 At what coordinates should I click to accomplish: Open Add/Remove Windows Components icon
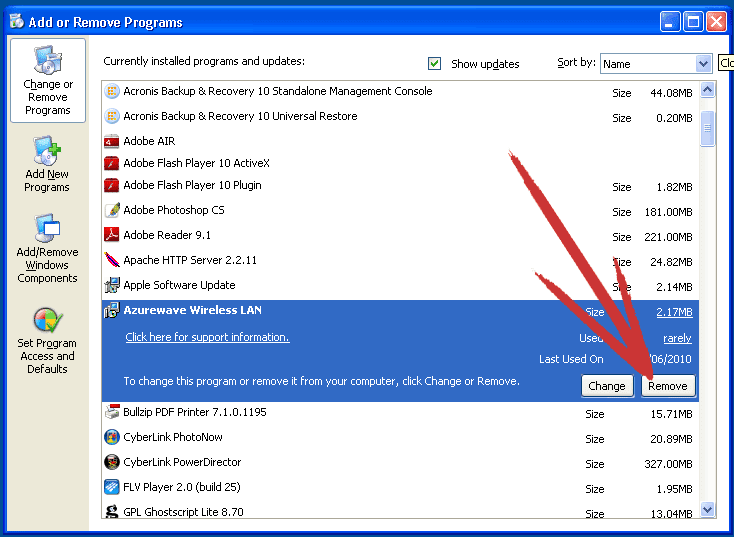point(47,228)
